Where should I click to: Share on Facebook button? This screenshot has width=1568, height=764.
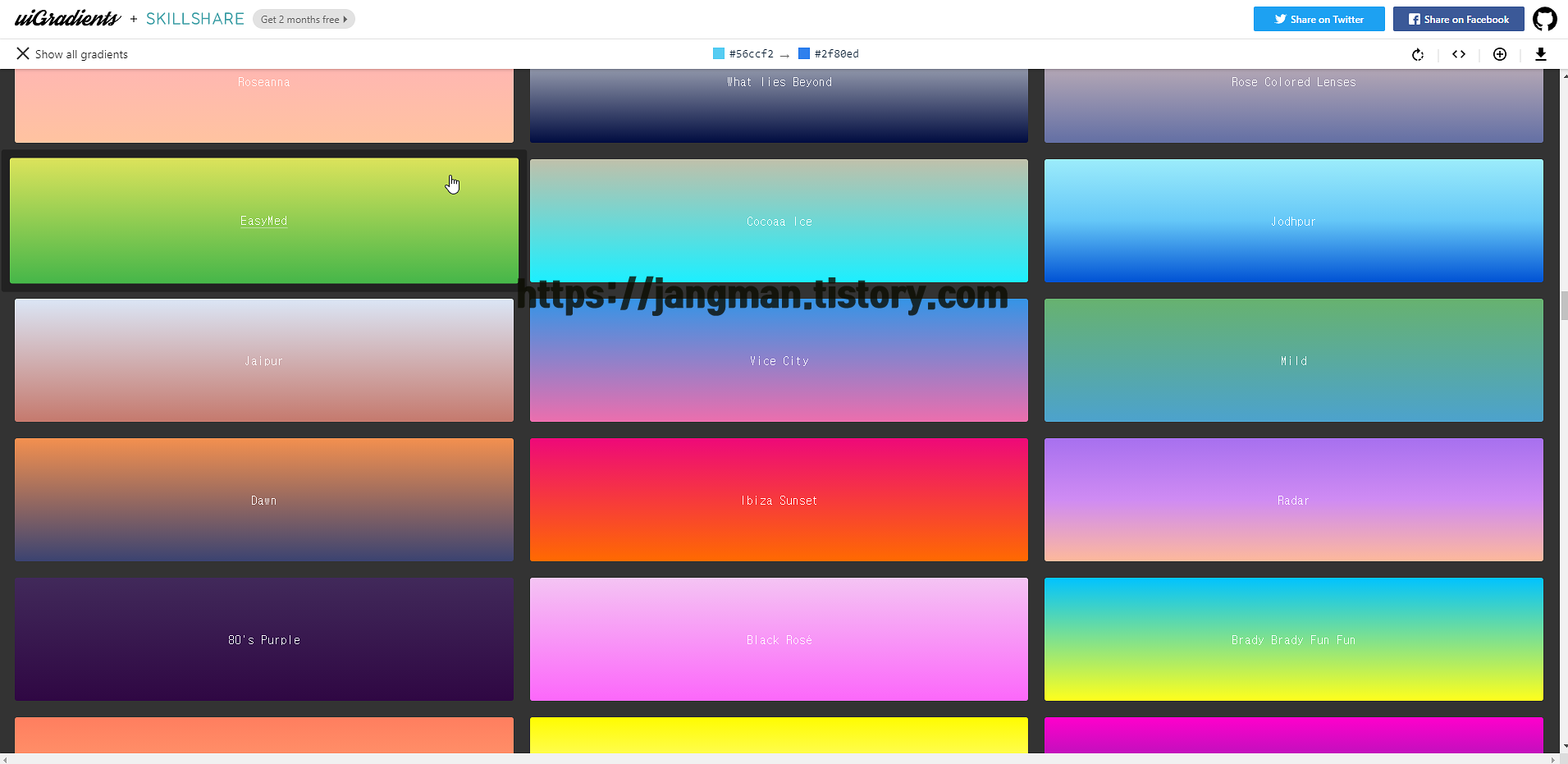pos(1458,19)
